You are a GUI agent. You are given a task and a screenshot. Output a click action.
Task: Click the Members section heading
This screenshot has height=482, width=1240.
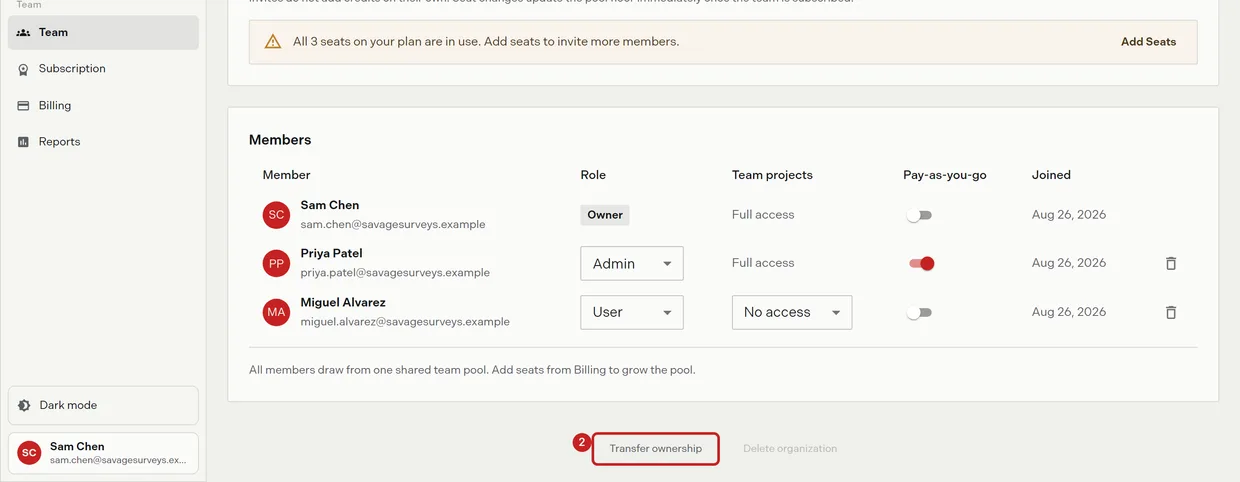(280, 140)
